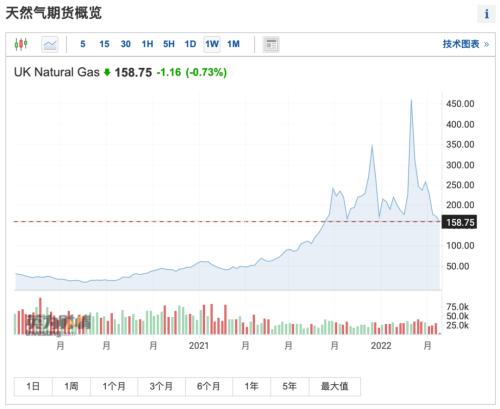The width and height of the screenshot is (500, 409).
Task: Choose the 1D interval
Action: (190, 44)
